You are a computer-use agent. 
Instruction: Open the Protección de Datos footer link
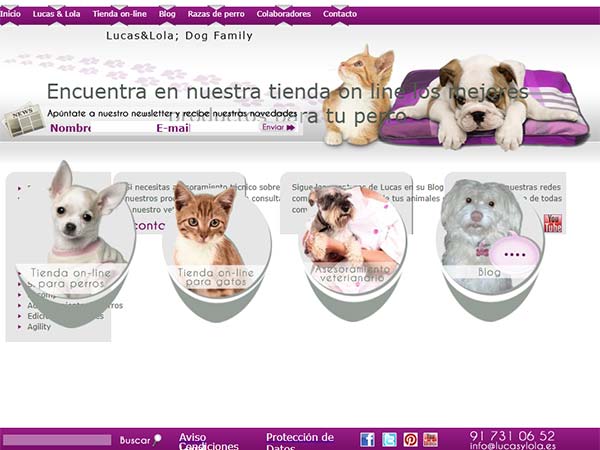[x=300, y=441]
